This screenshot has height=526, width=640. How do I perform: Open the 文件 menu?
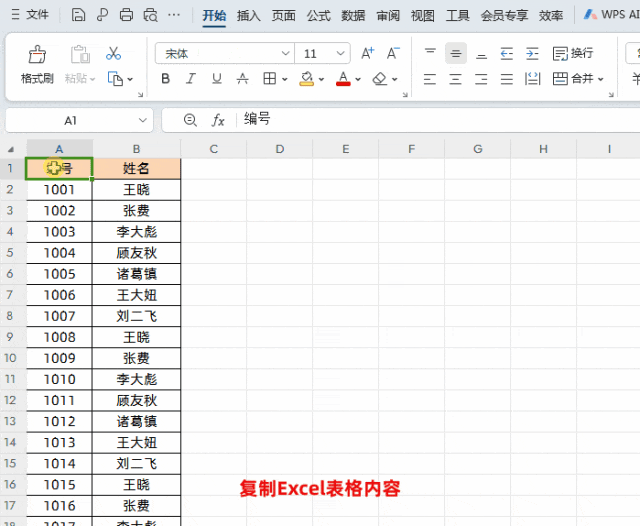click(30, 15)
